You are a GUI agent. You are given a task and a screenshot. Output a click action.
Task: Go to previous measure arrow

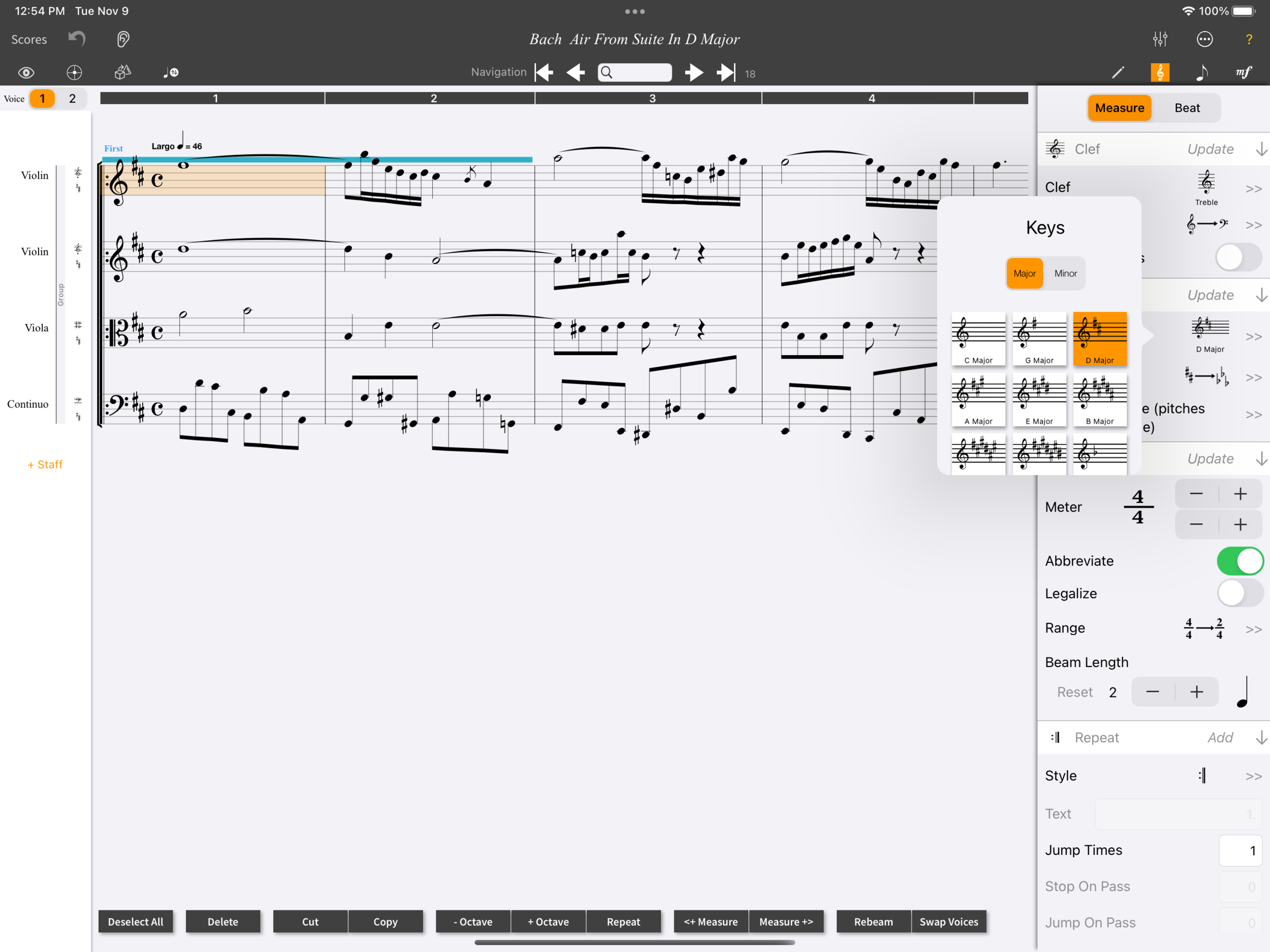(576, 72)
